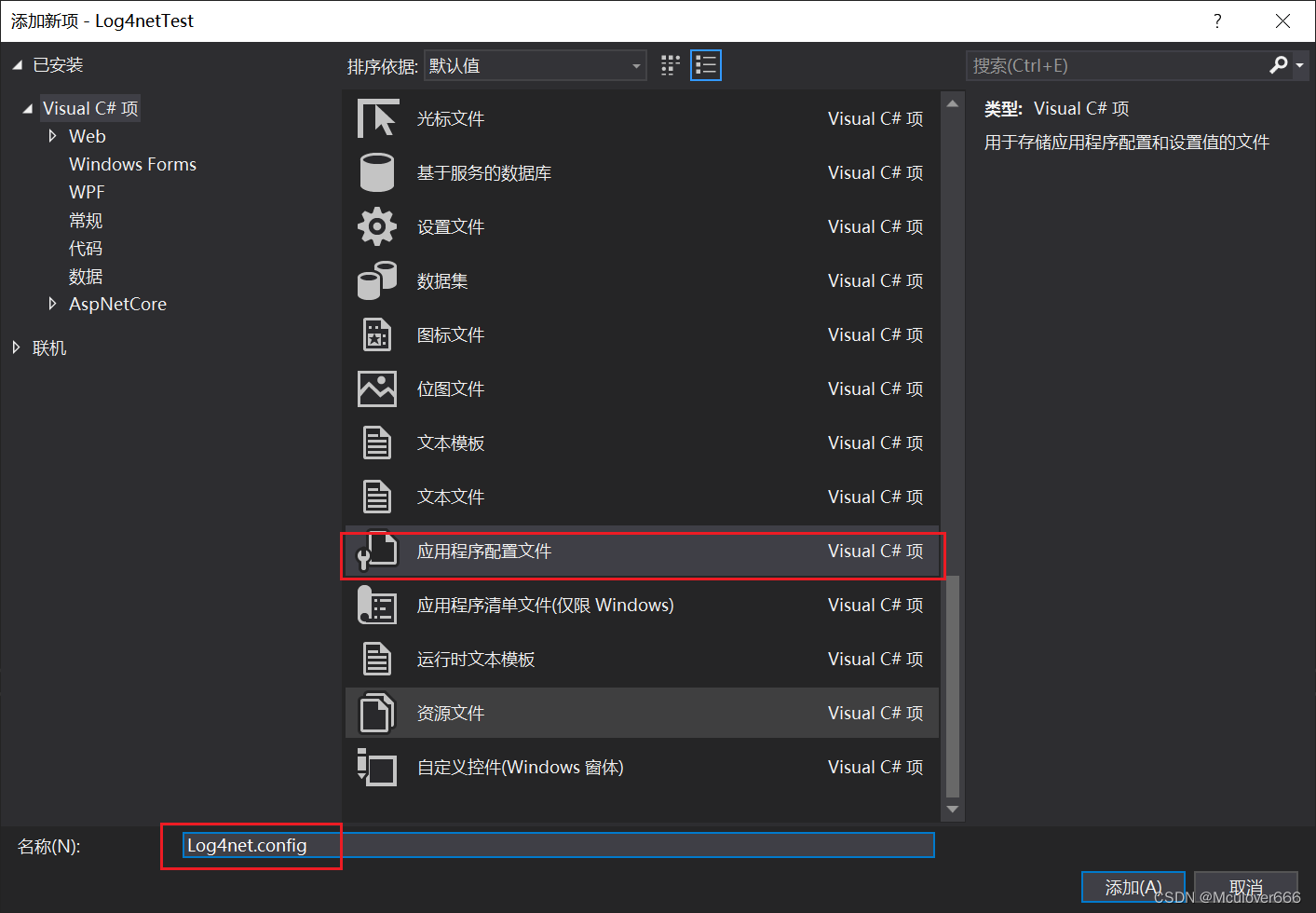Click the application manifest file (应用程序清单文件) icon
The width and height of the screenshot is (1316, 913).
[x=377, y=605]
